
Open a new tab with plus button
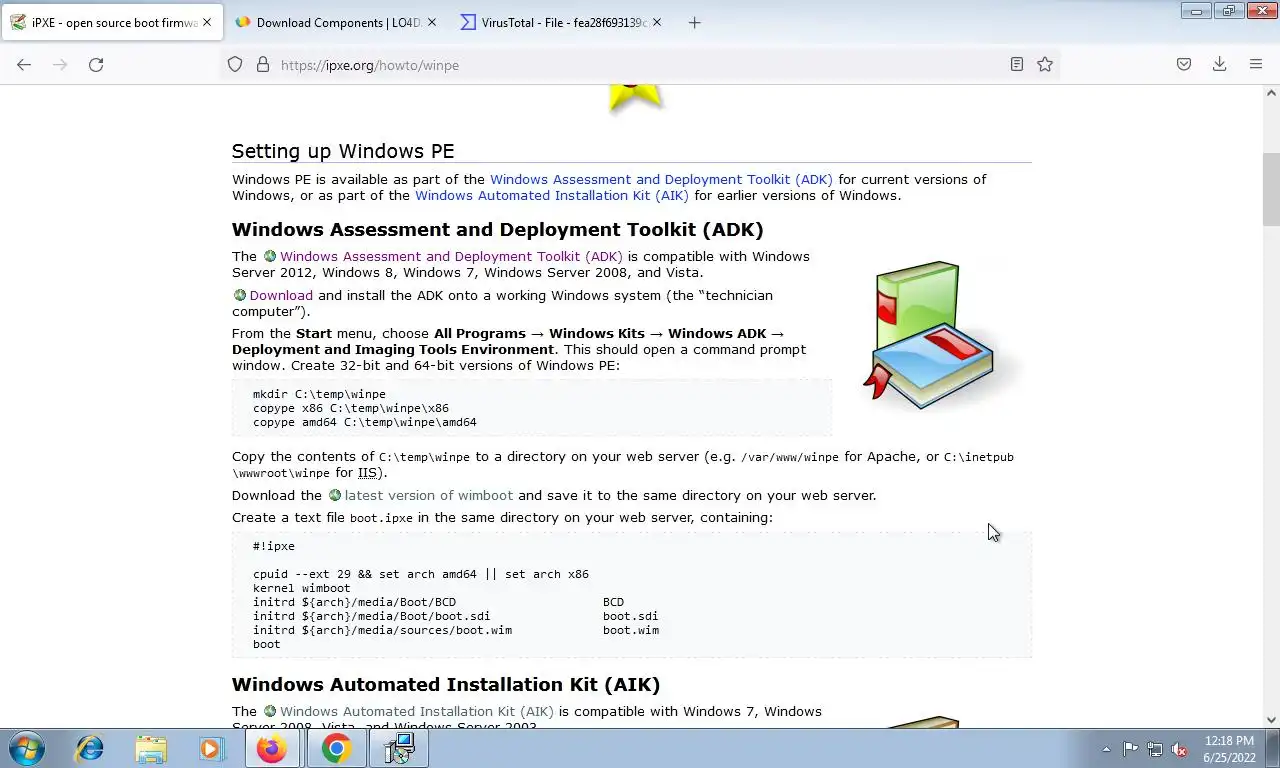click(x=695, y=23)
